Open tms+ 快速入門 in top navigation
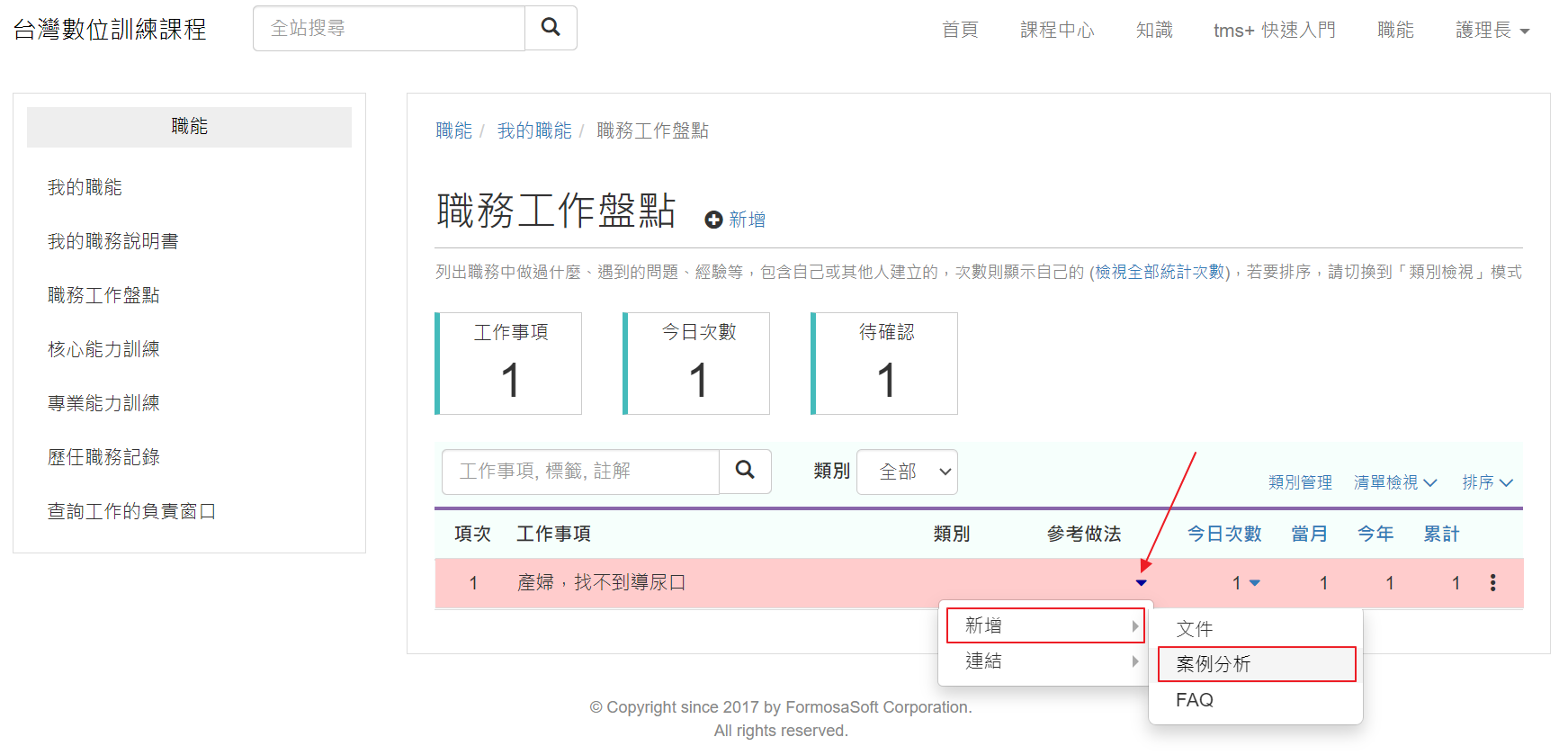The image size is (1568, 755). click(x=1275, y=30)
